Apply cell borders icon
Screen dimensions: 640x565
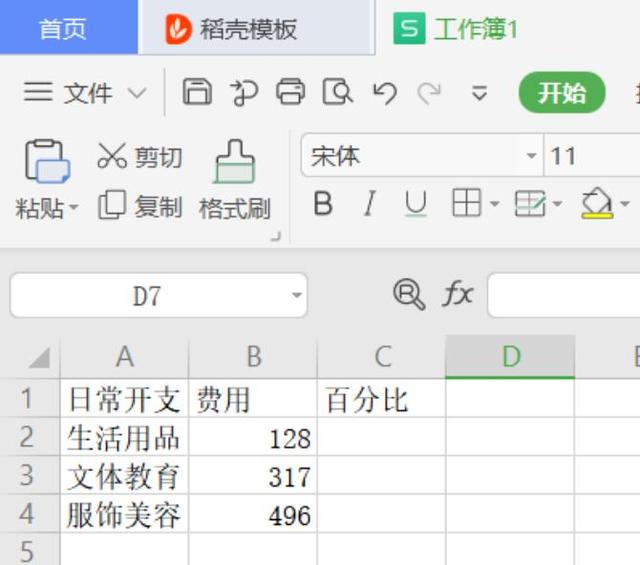pyautogui.click(x=466, y=202)
